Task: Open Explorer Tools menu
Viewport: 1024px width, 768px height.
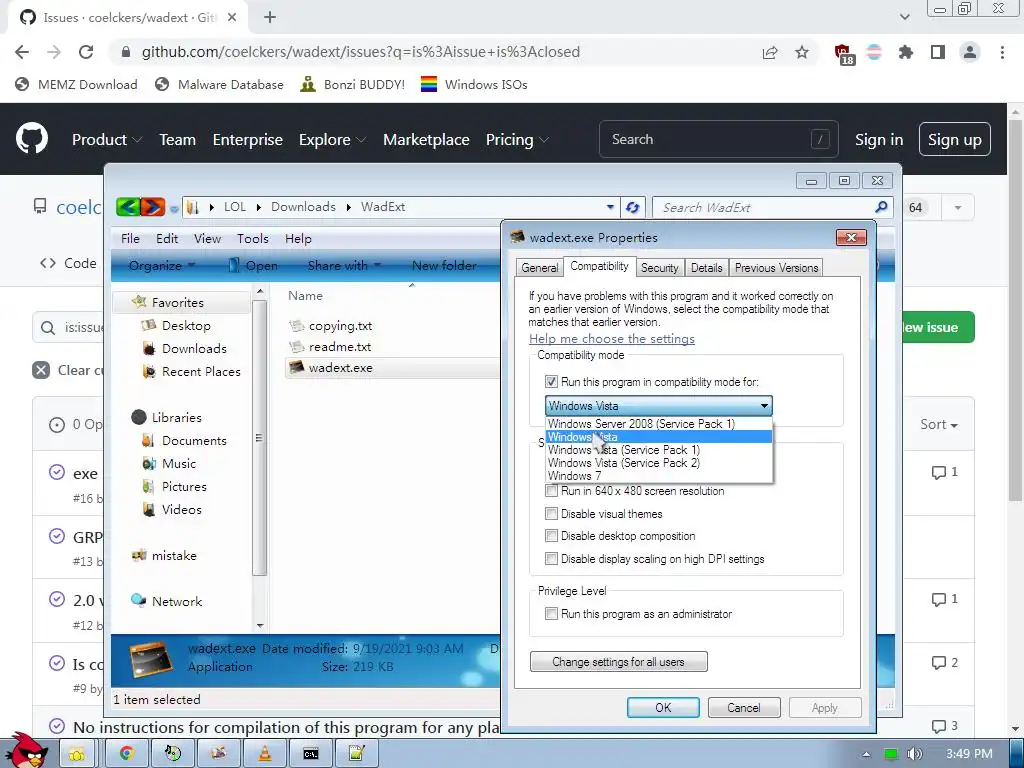Action: pos(253,238)
